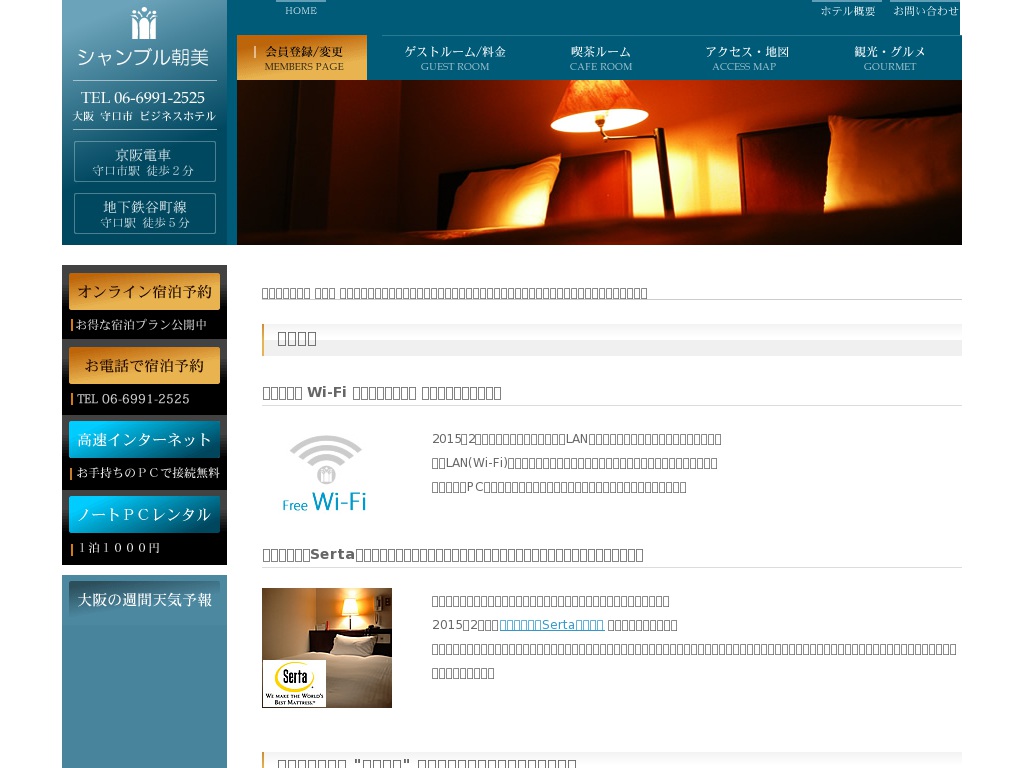Select the 観光・グルメ GOURMET tab
The image size is (1024, 768).
(889, 57)
